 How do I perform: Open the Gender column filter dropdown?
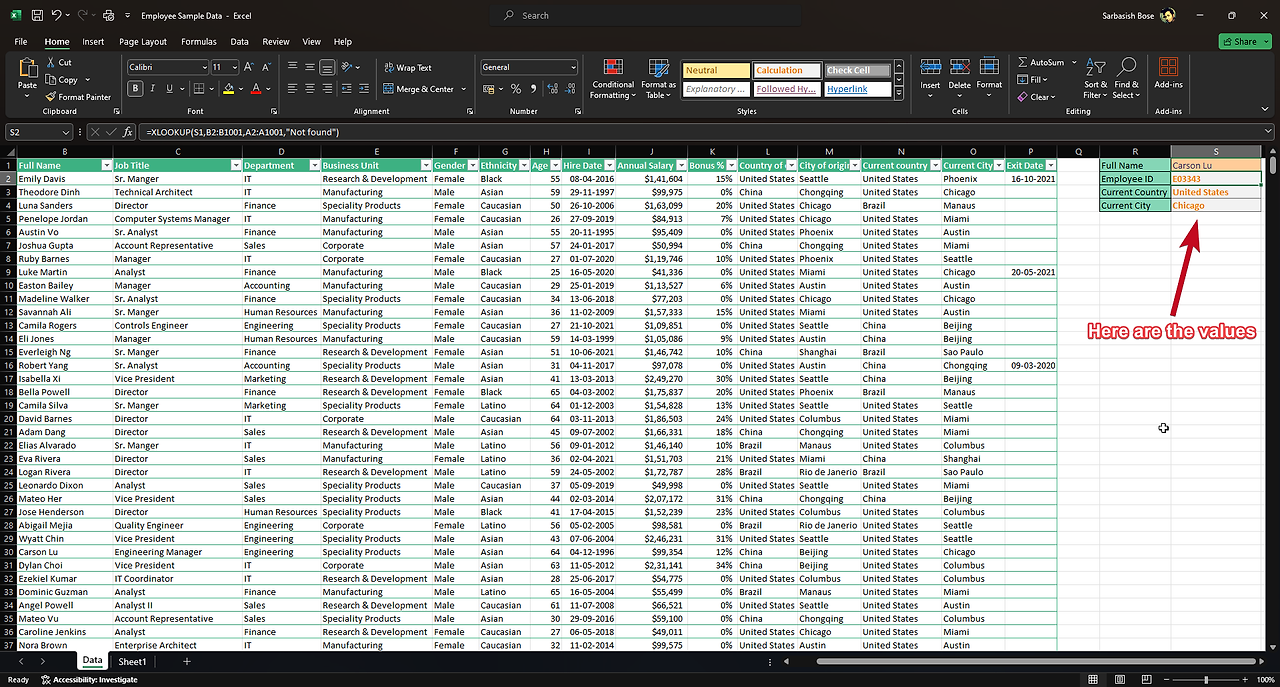471,165
